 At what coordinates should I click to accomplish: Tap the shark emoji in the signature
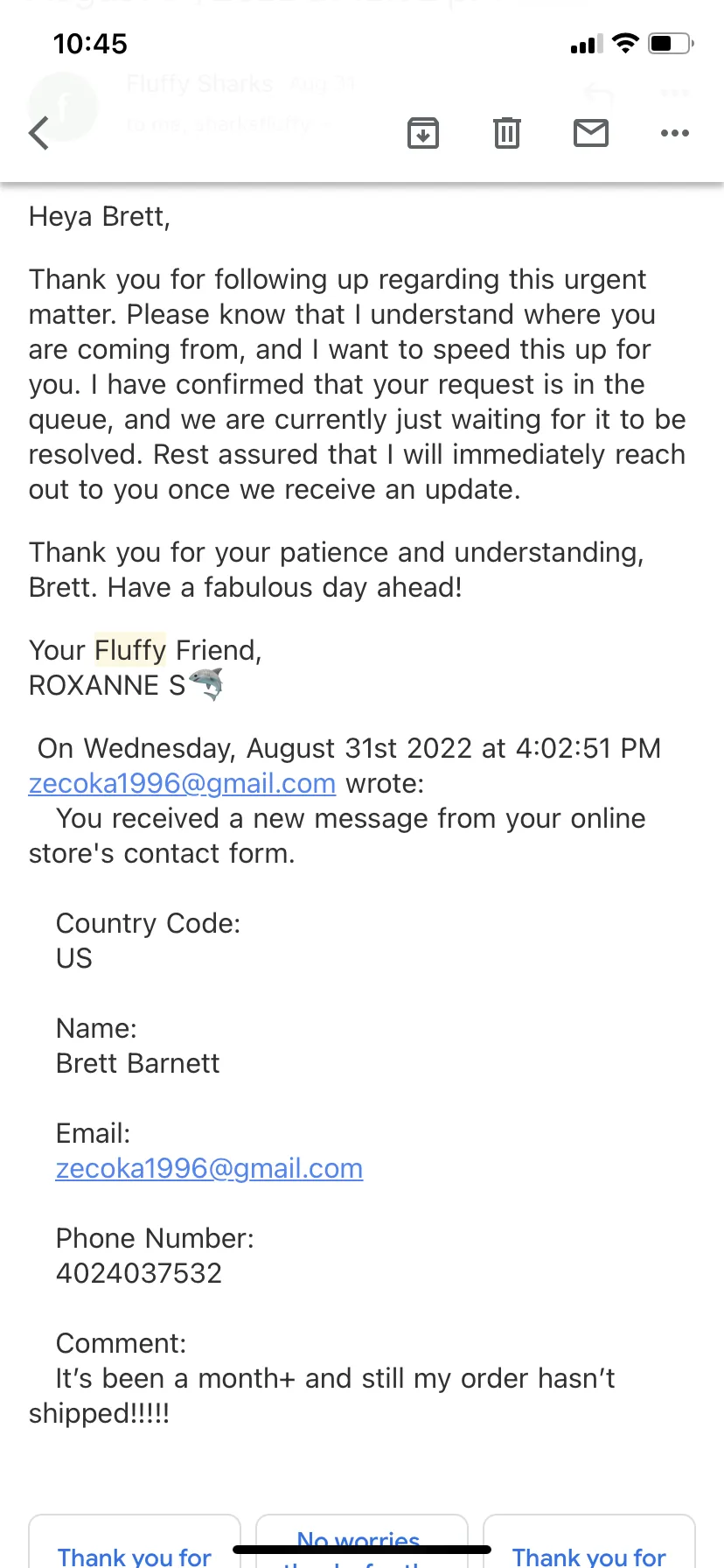point(206,684)
